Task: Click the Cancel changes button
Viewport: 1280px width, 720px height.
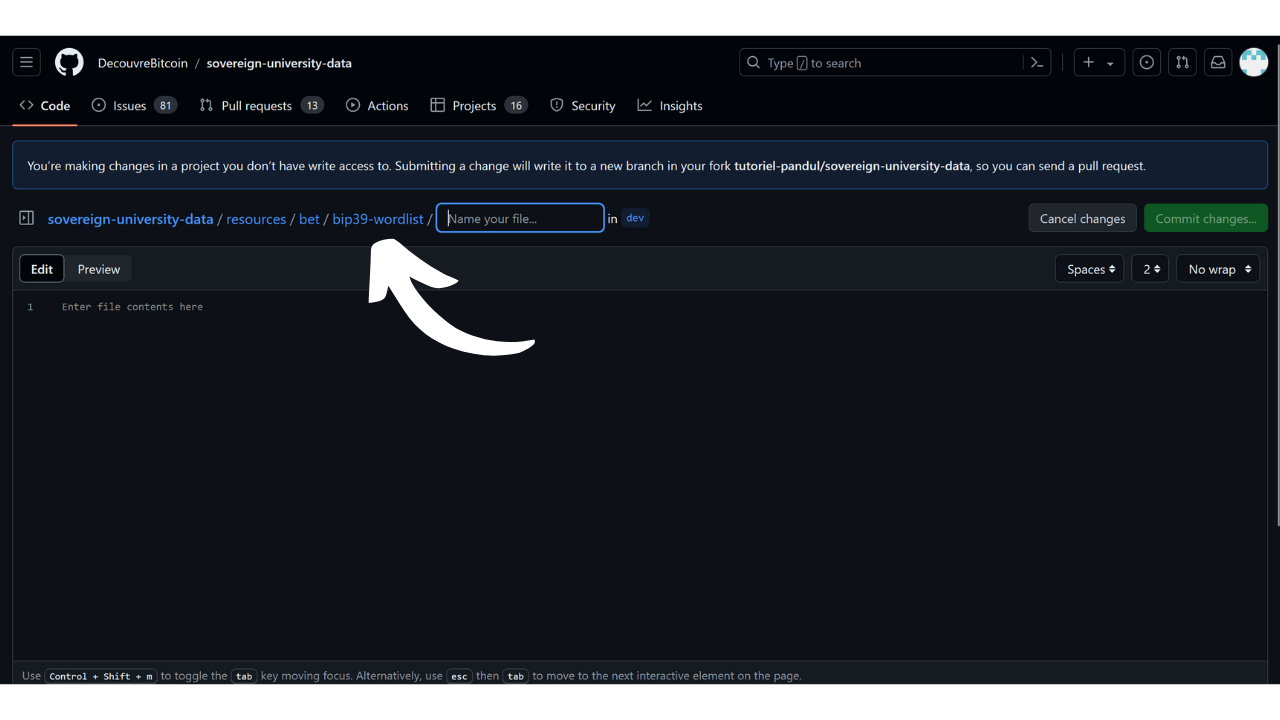Action: click(x=1082, y=218)
